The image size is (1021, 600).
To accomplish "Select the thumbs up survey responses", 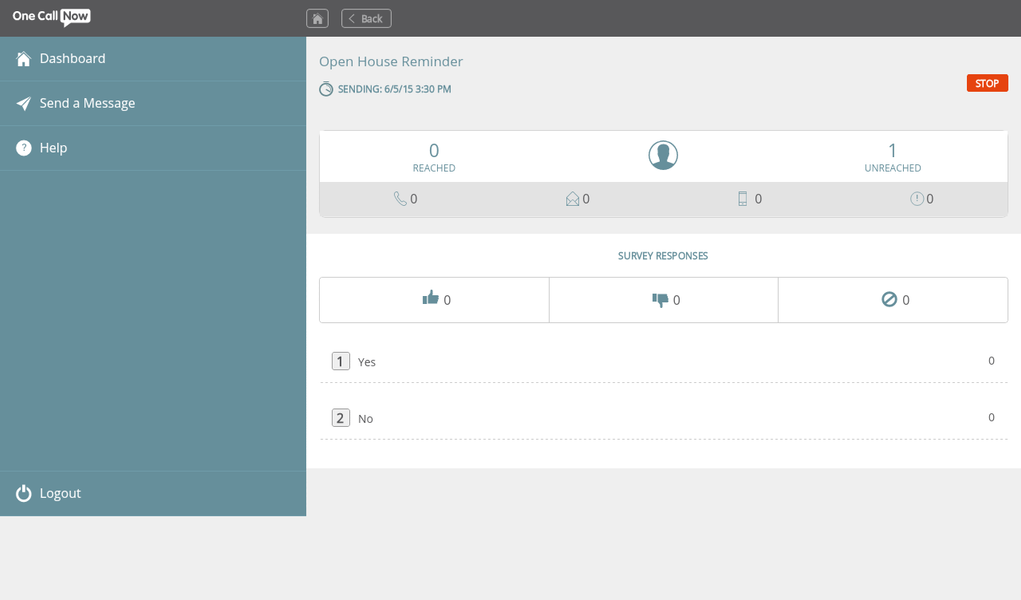I will (x=431, y=299).
